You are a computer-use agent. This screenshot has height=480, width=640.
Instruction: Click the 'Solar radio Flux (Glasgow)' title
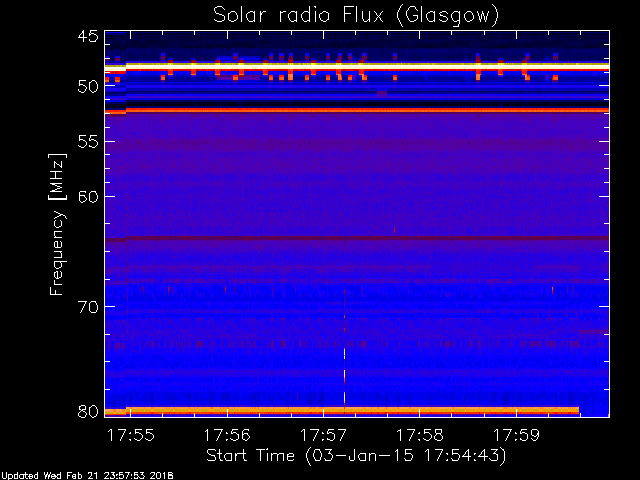click(x=356, y=15)
